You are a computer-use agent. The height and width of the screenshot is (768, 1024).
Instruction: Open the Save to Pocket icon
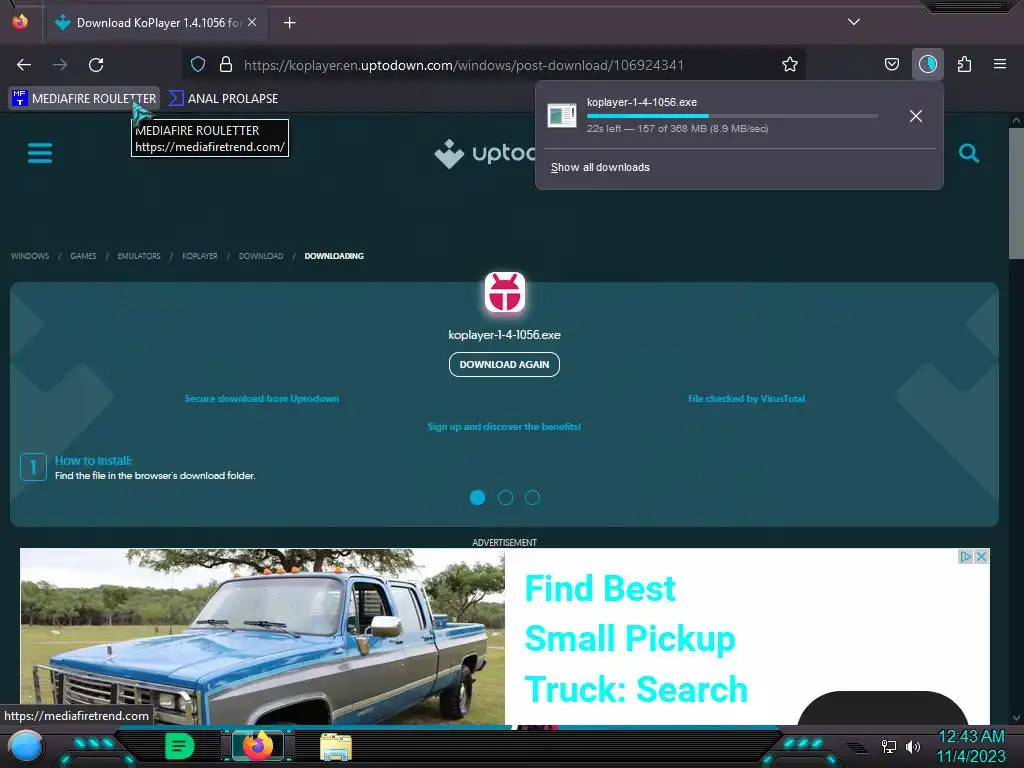click(891, 65)
